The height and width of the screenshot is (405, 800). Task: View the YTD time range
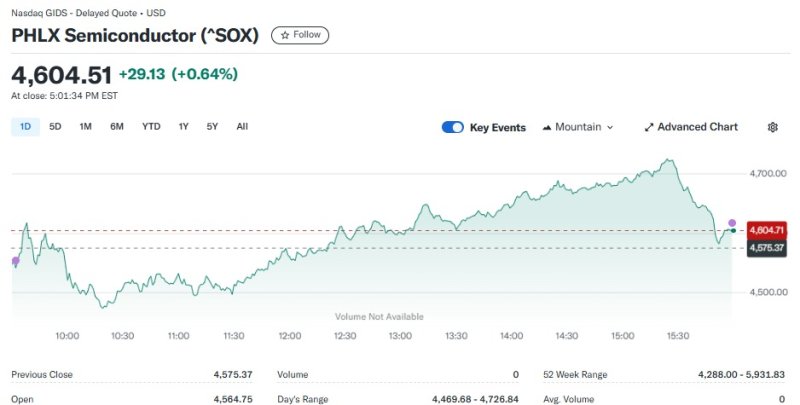151,126
